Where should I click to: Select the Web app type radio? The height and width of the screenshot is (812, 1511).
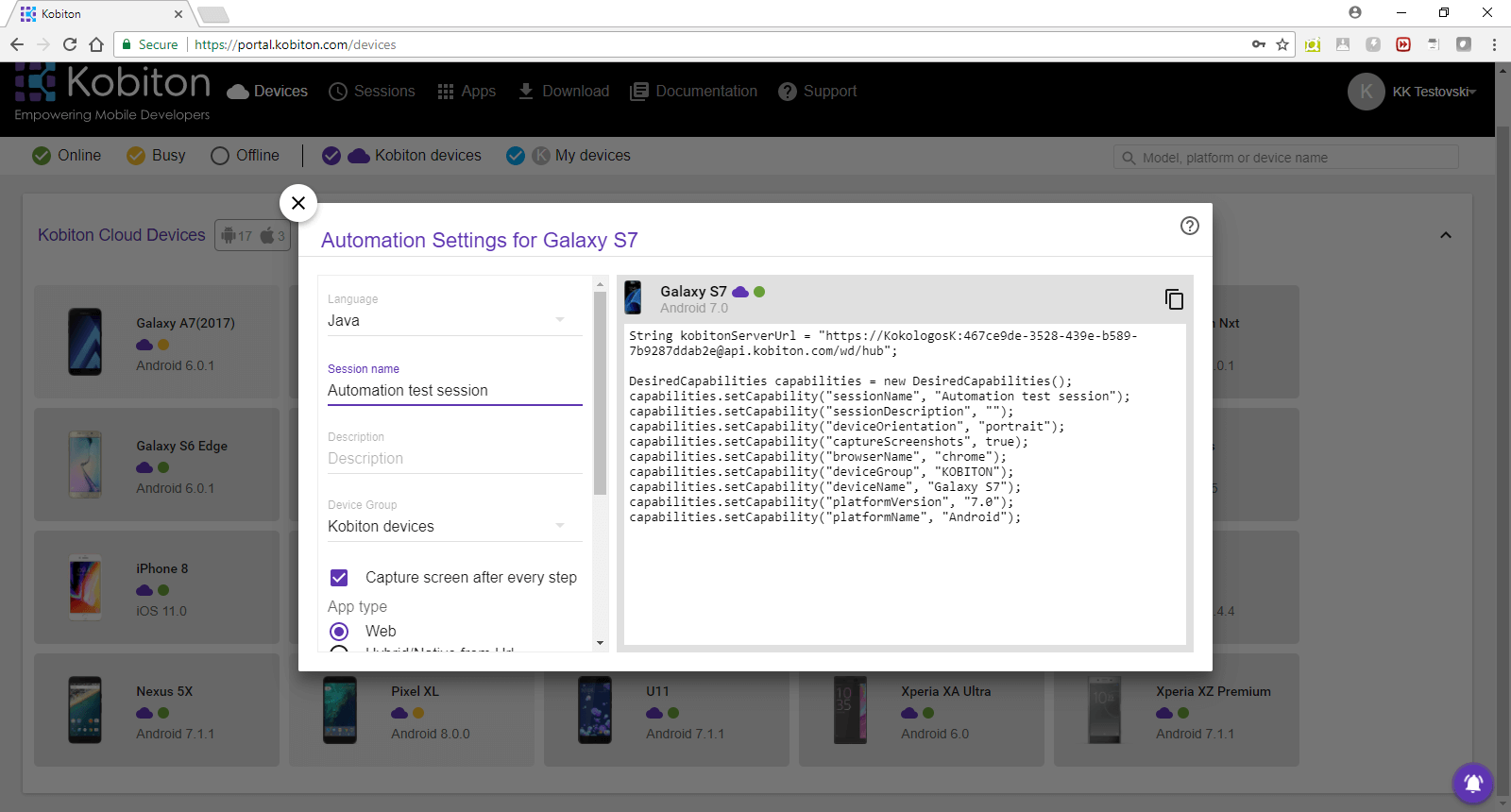tap(339, 631)
